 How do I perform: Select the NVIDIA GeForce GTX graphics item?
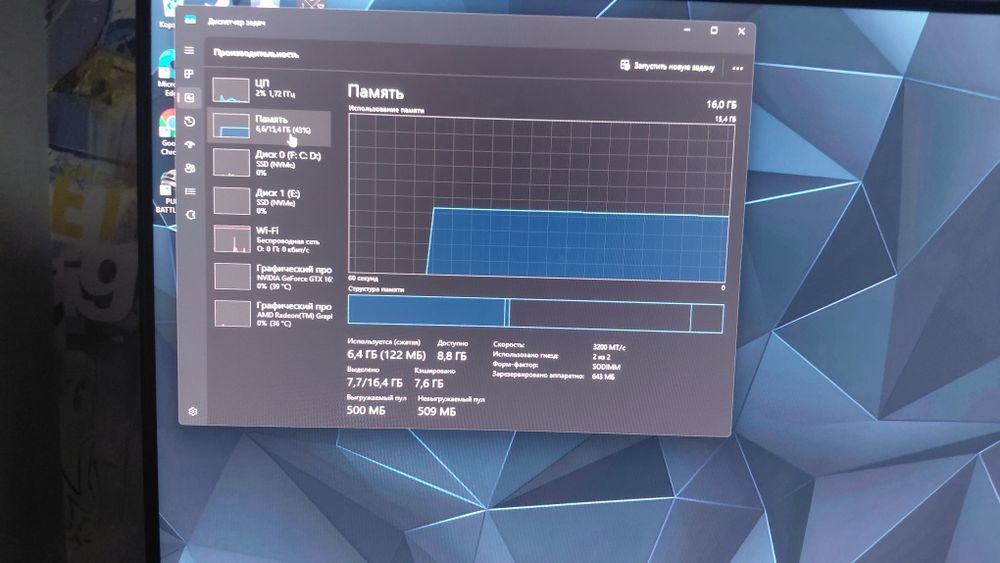tap(273, 277)
